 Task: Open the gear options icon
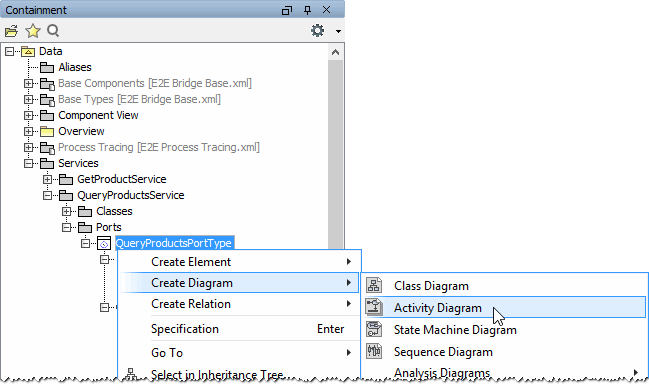(x=317, y=31)
